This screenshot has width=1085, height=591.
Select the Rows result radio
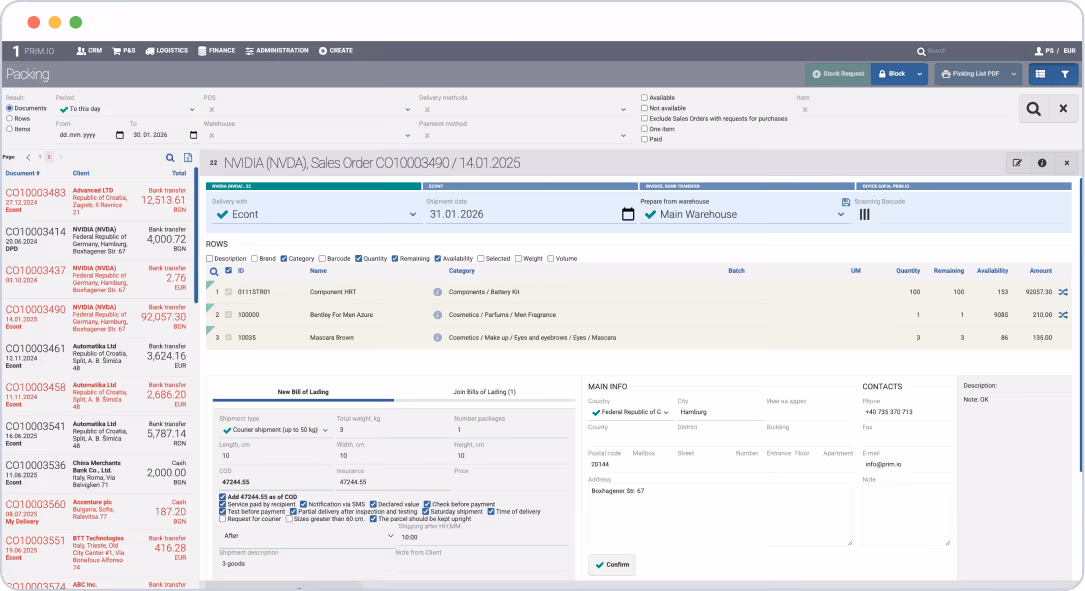point(10,118)
